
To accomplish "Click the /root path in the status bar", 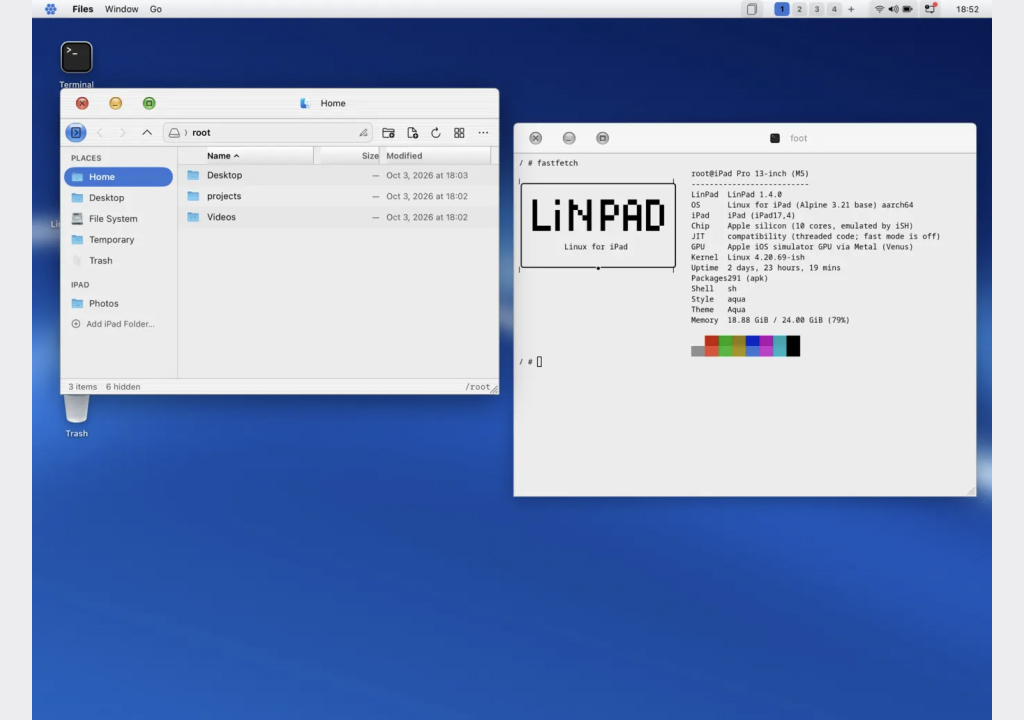I will tap(477, 387).
